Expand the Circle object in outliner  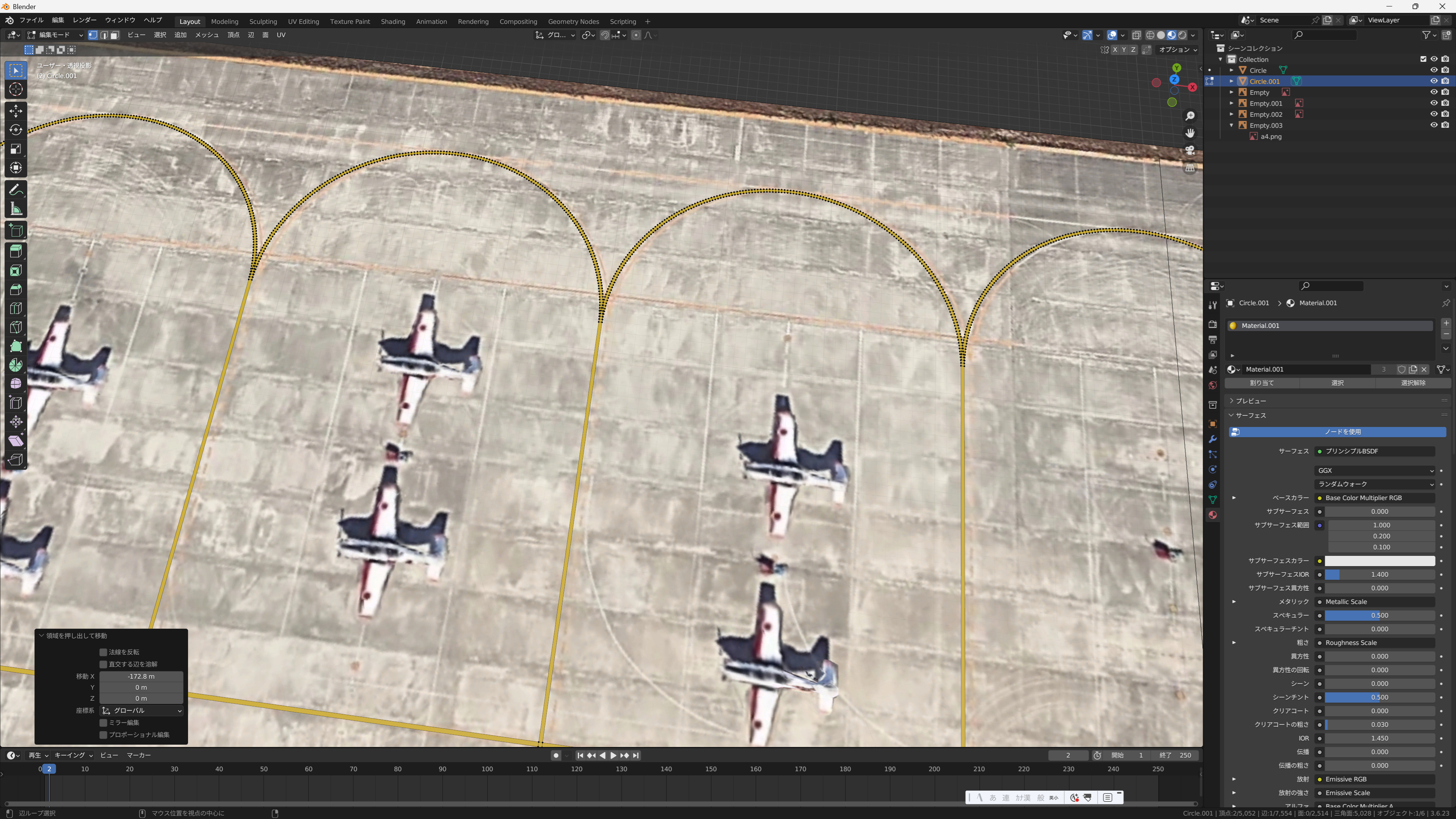coord(1232,70)
